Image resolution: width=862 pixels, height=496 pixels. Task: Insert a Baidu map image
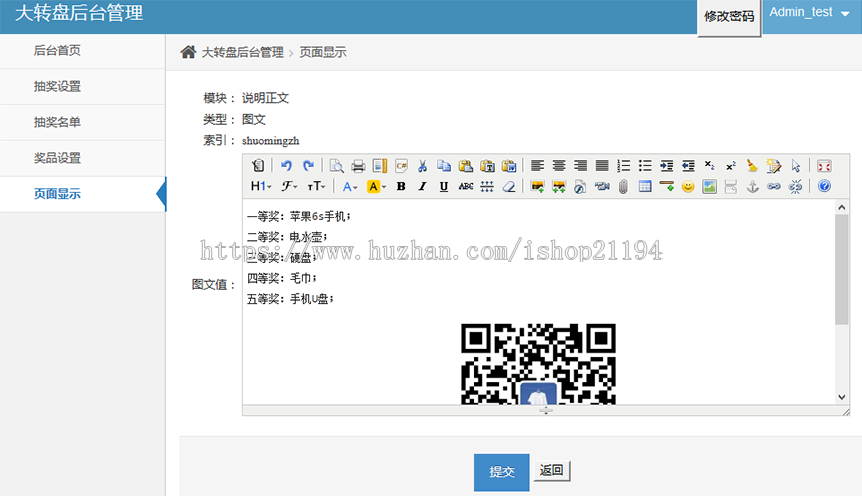[710, 186]
